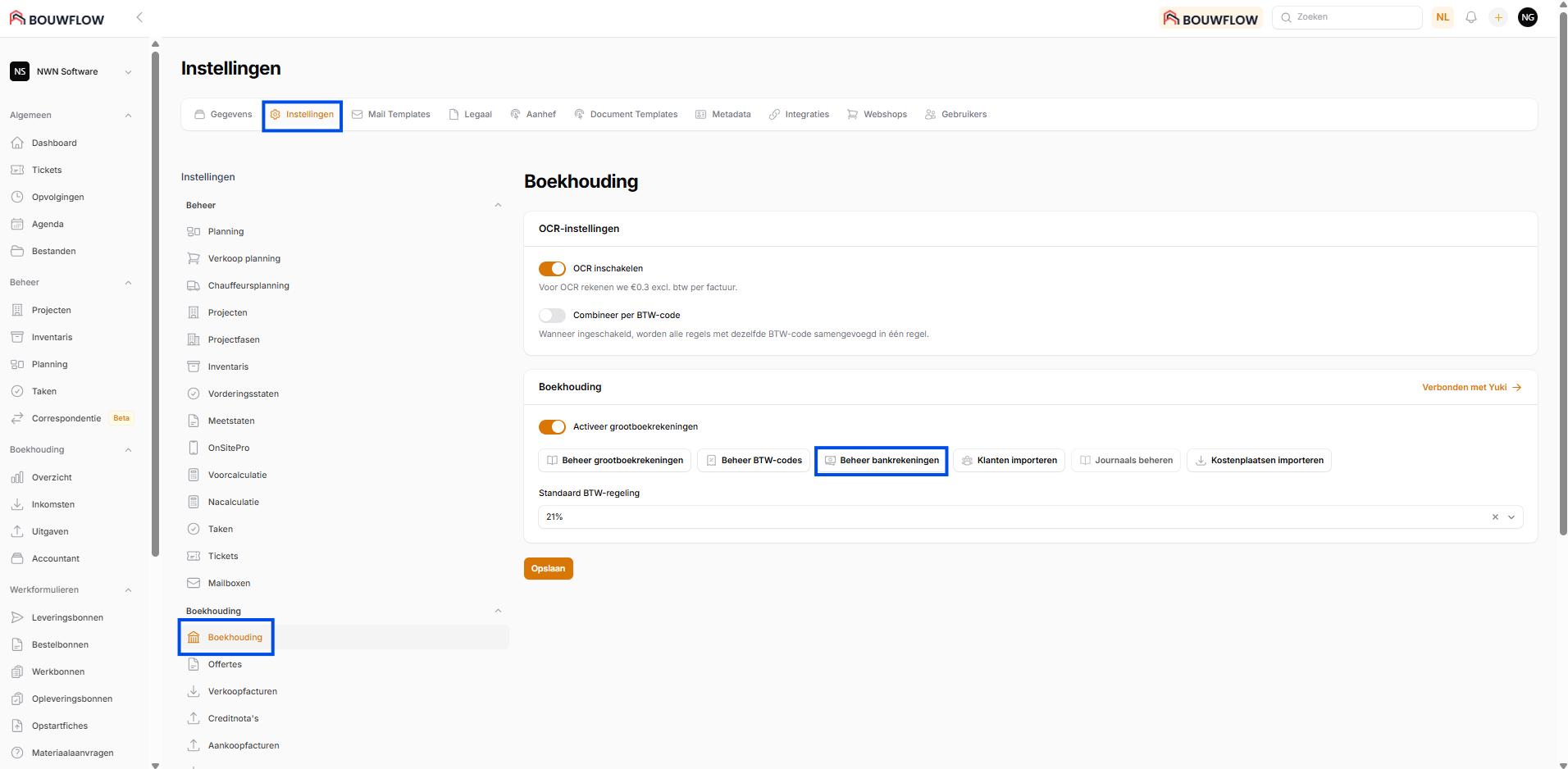Enable Combineer per BTW-code toggle
The image size is (1568, 769).
[552, 316]
